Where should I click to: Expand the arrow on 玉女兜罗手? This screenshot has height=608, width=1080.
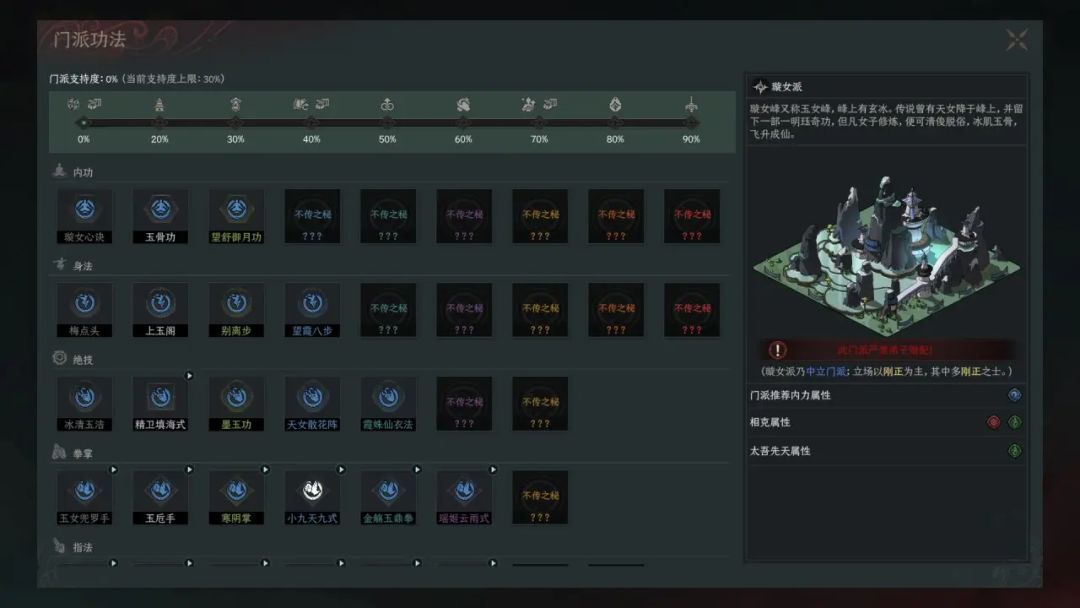[x=114, y=470]
